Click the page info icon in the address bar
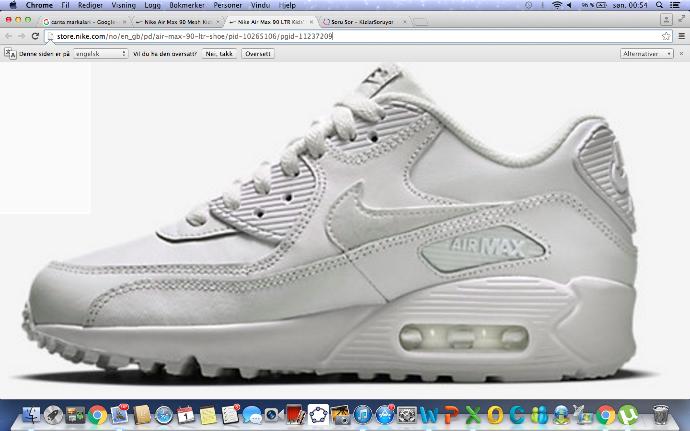 [x=51, y=36]
